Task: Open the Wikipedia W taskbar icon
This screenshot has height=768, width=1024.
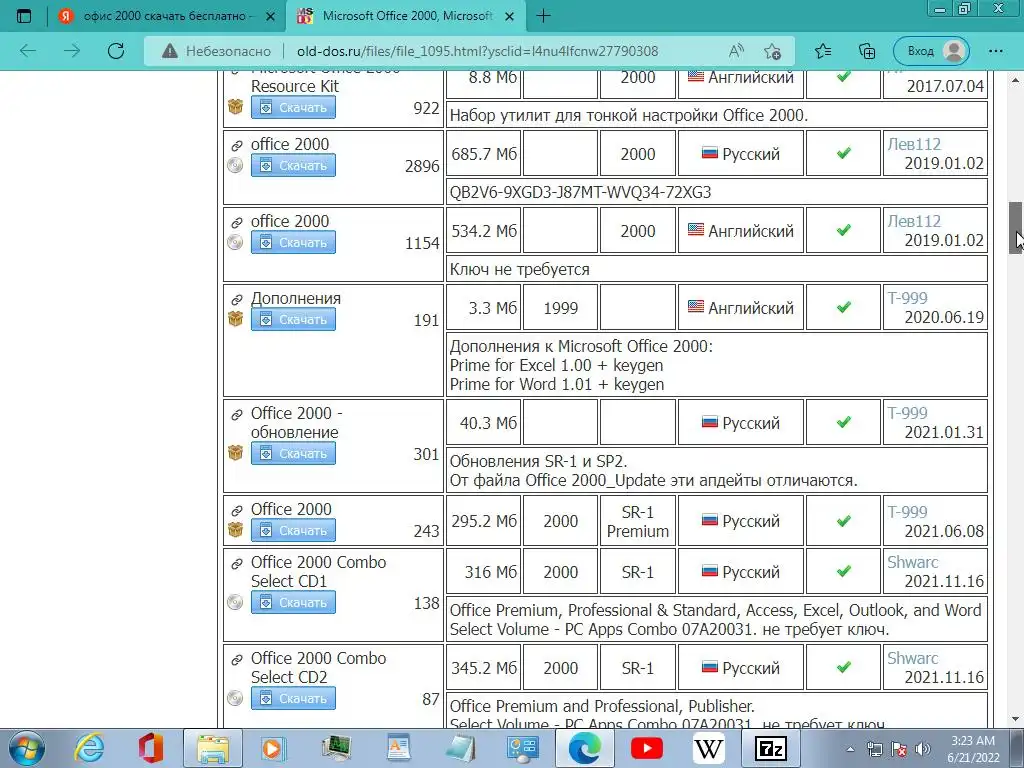Action: [x=709, y=748]
